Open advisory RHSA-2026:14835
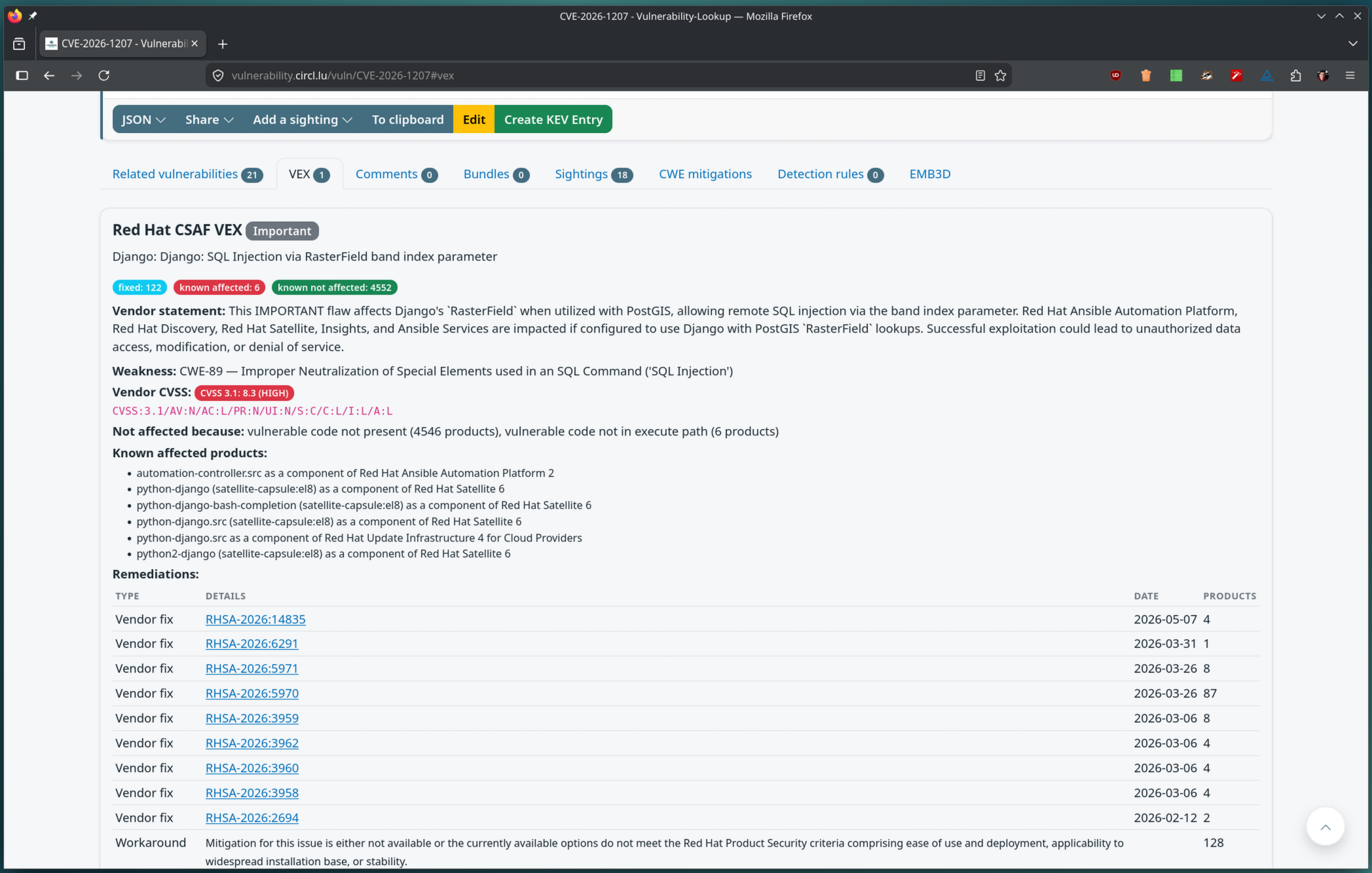Screen dimensions: 1372x873 (255, 619)
